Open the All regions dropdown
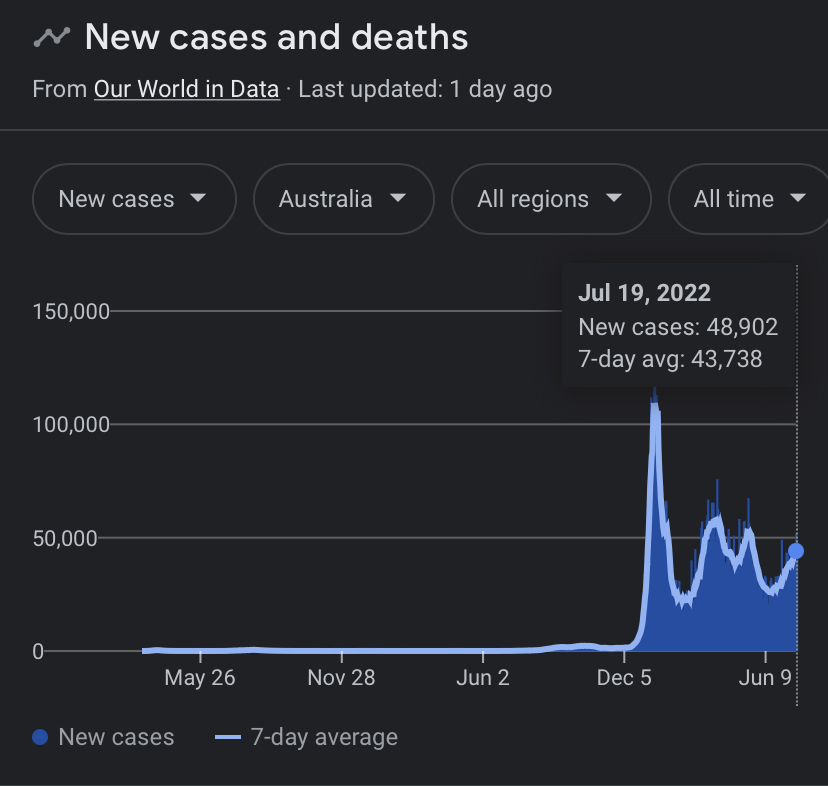 tap(550, 199)
